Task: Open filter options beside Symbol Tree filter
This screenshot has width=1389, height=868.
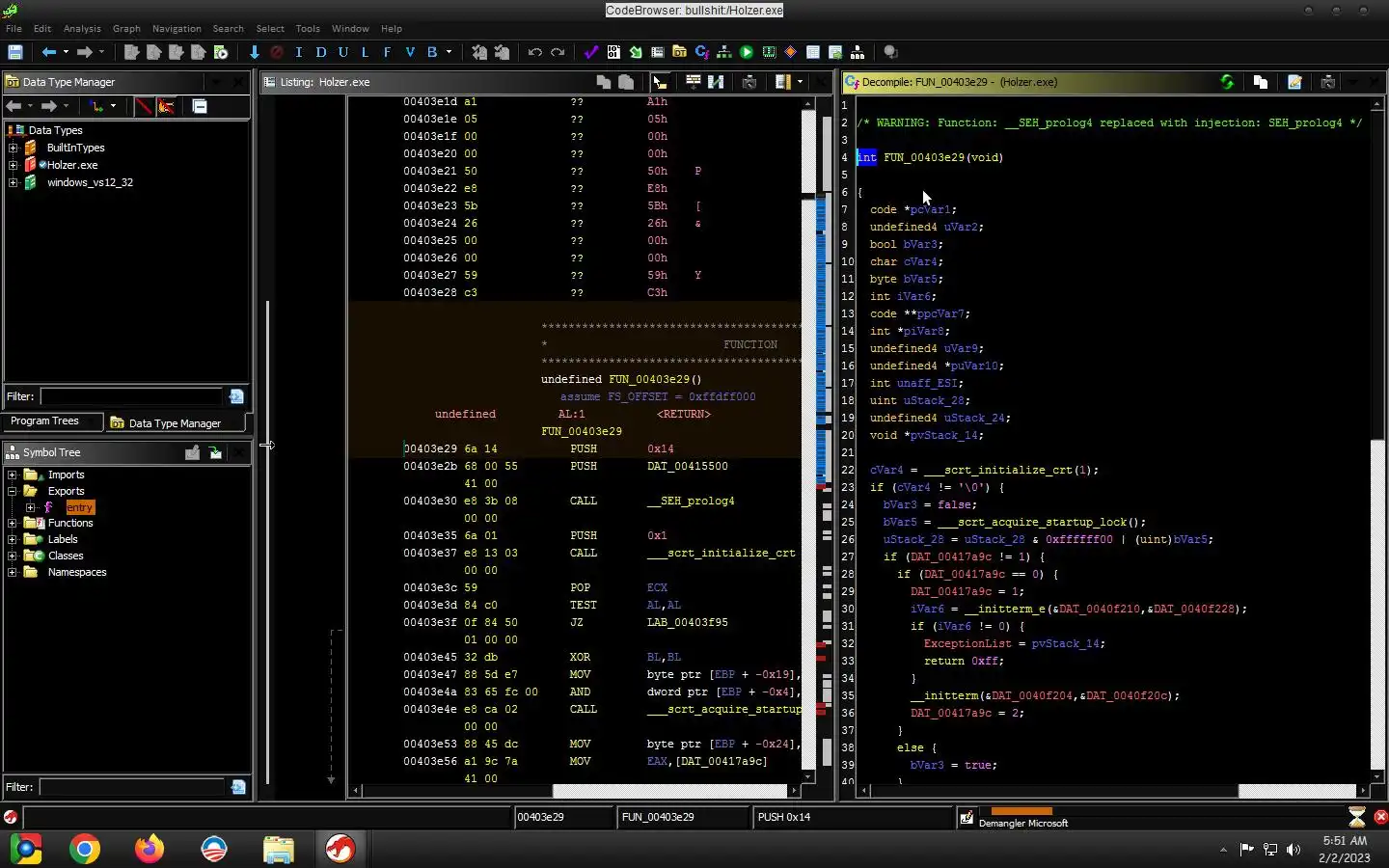Action: tap(238, 787)
